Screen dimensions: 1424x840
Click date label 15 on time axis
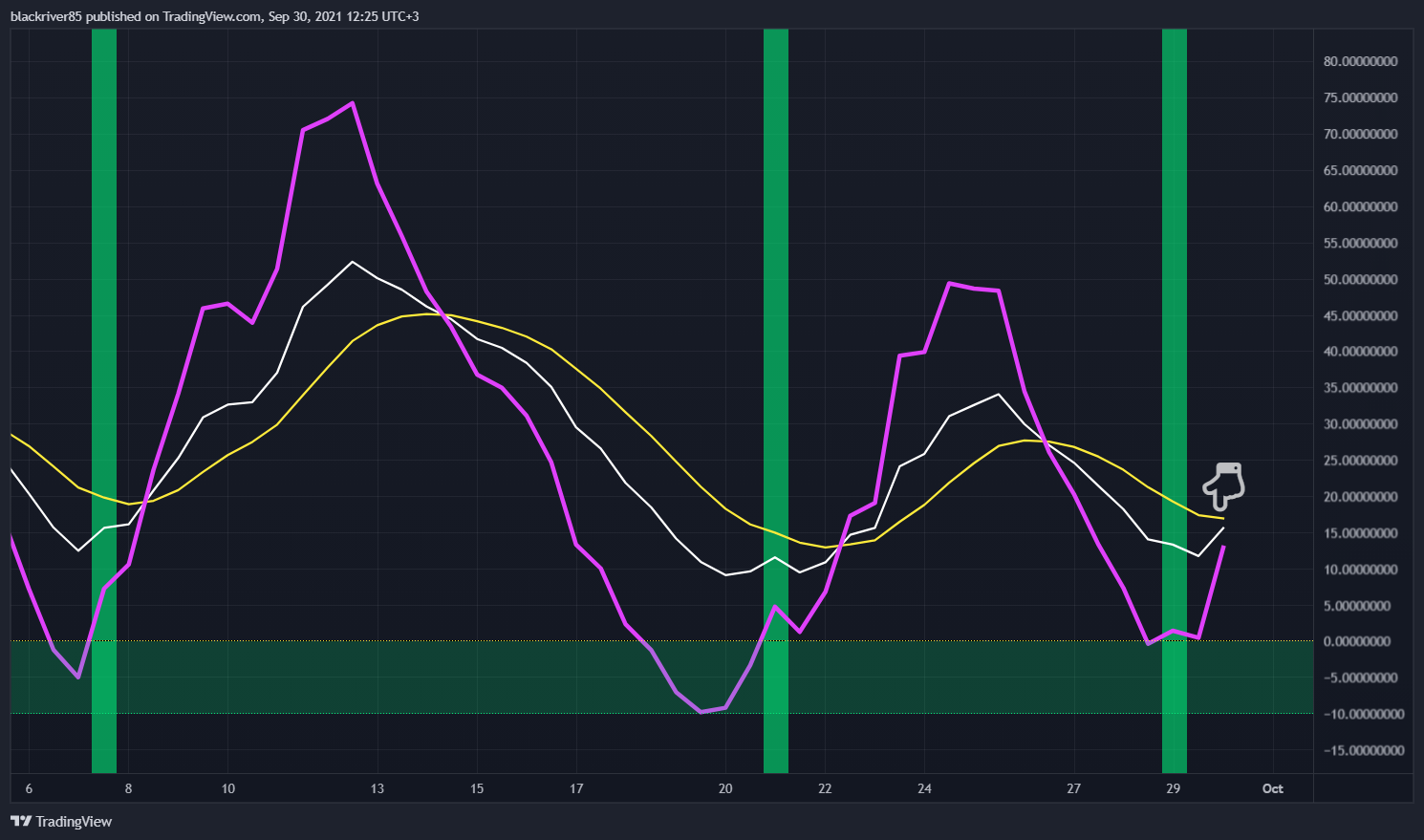477,788
